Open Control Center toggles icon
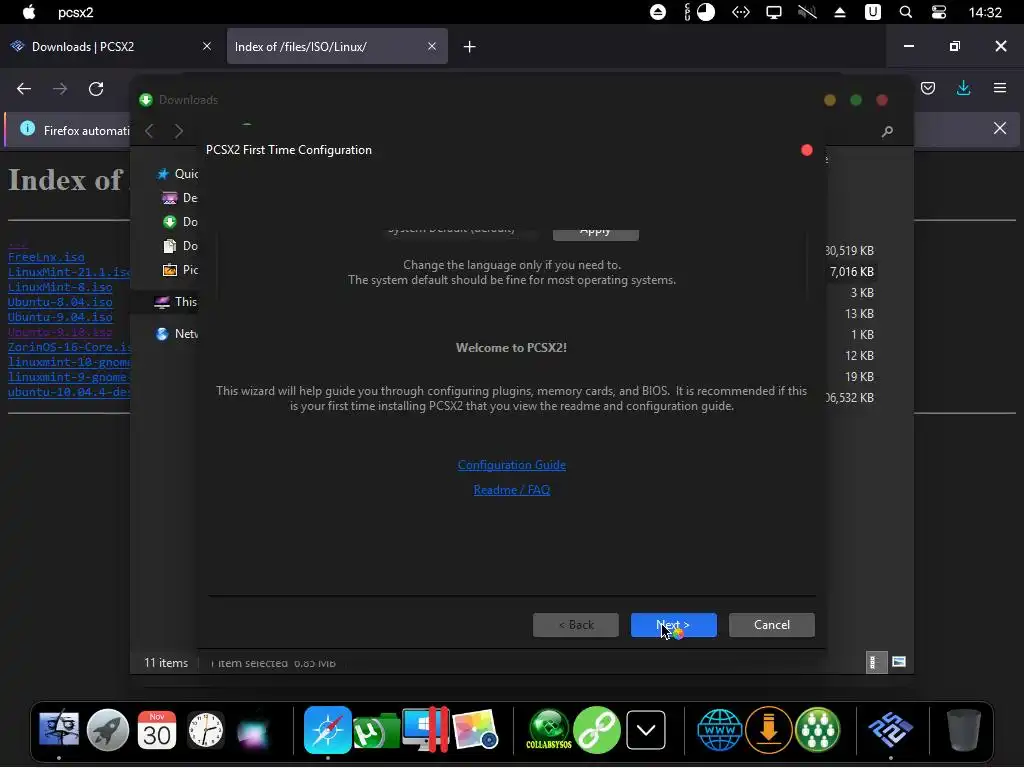Viewport: 1024px width, 768px height. [x=938, y=12]
